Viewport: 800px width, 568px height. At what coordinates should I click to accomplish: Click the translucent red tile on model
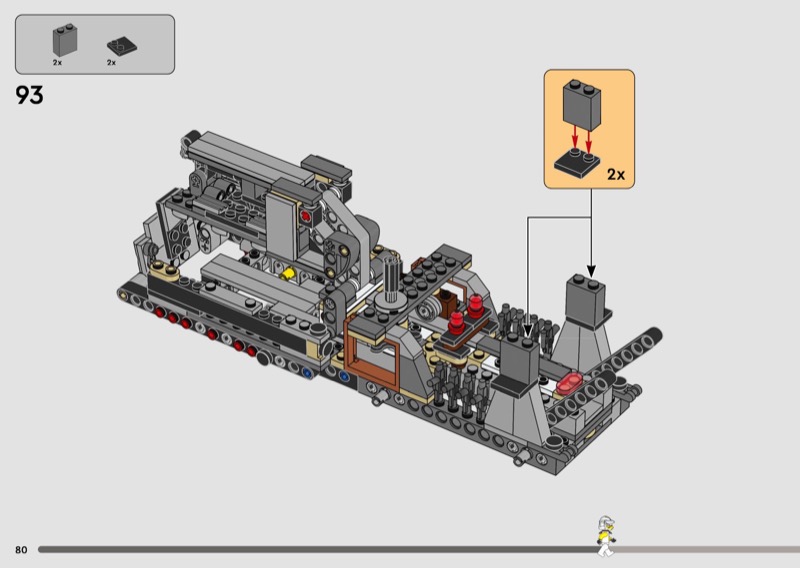572,381
